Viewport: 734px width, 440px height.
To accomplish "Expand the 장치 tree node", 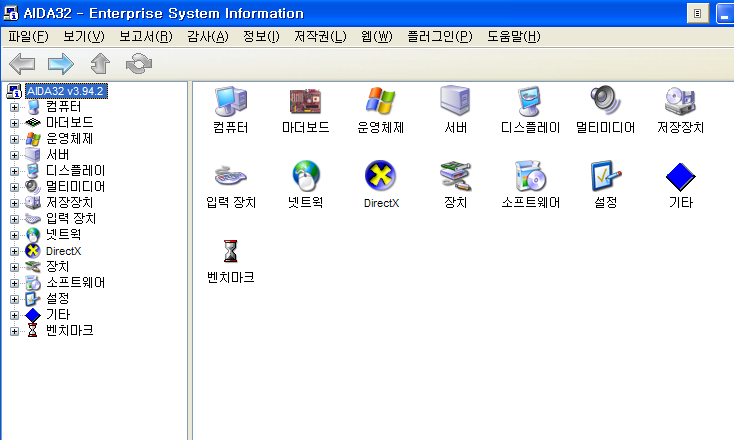I will [14, 267].
